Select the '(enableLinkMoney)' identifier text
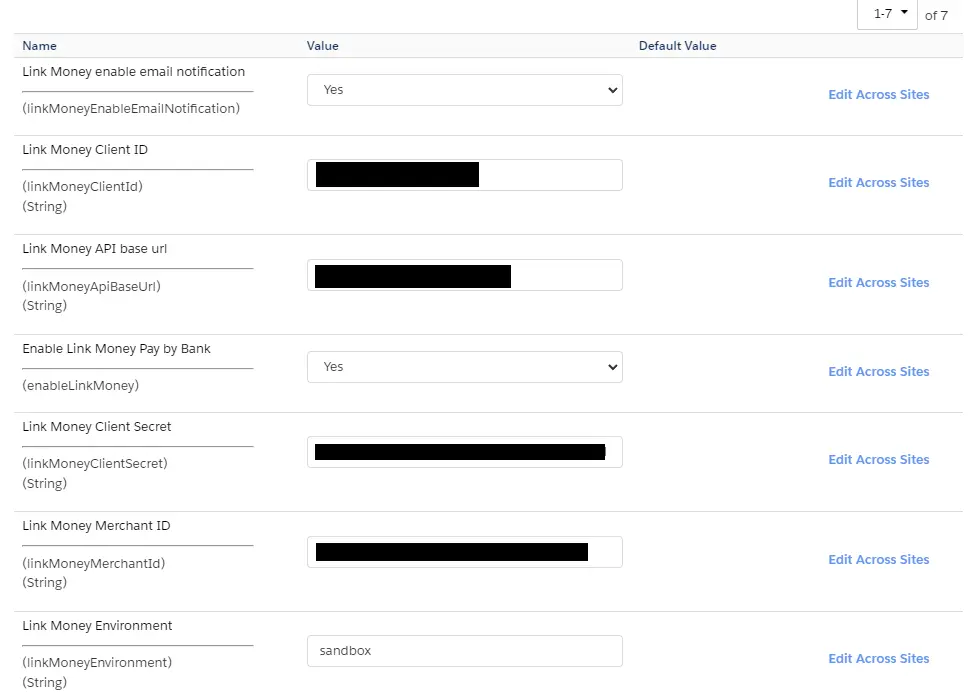This screenshot has height=700, width=977. [x=80, y=386]
